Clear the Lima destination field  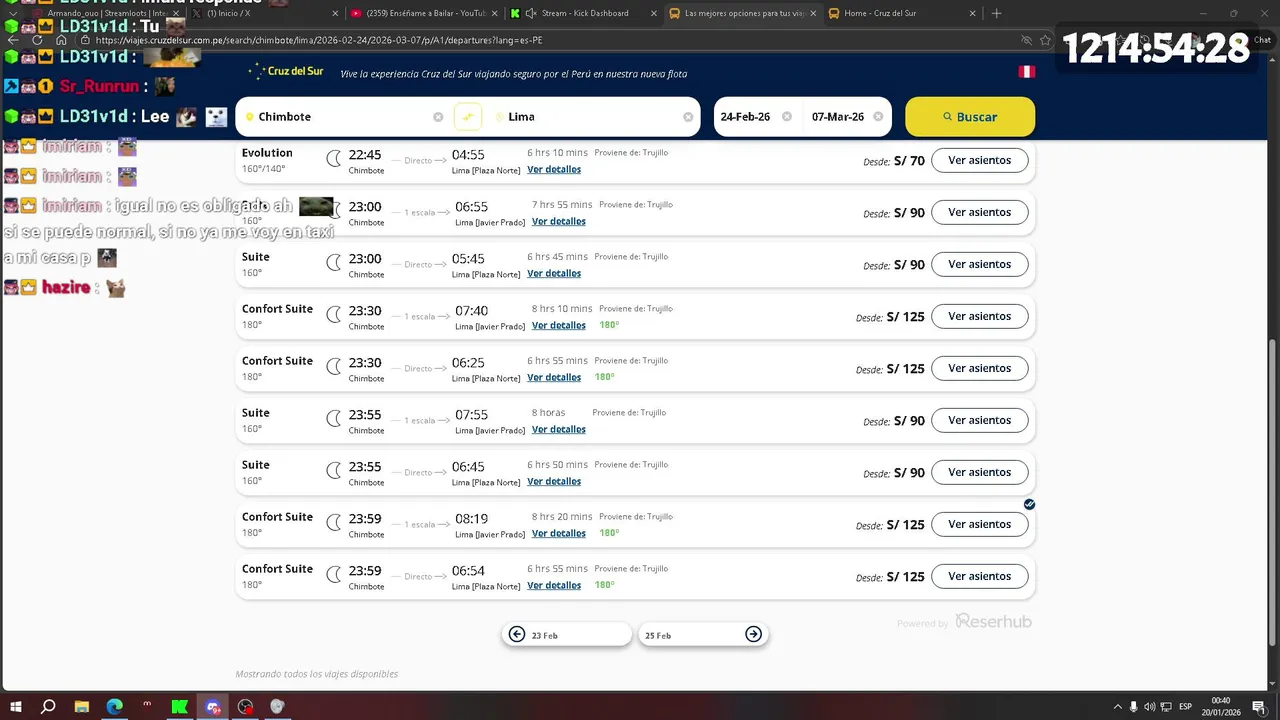pyautogui.click(x=688, y=117)
